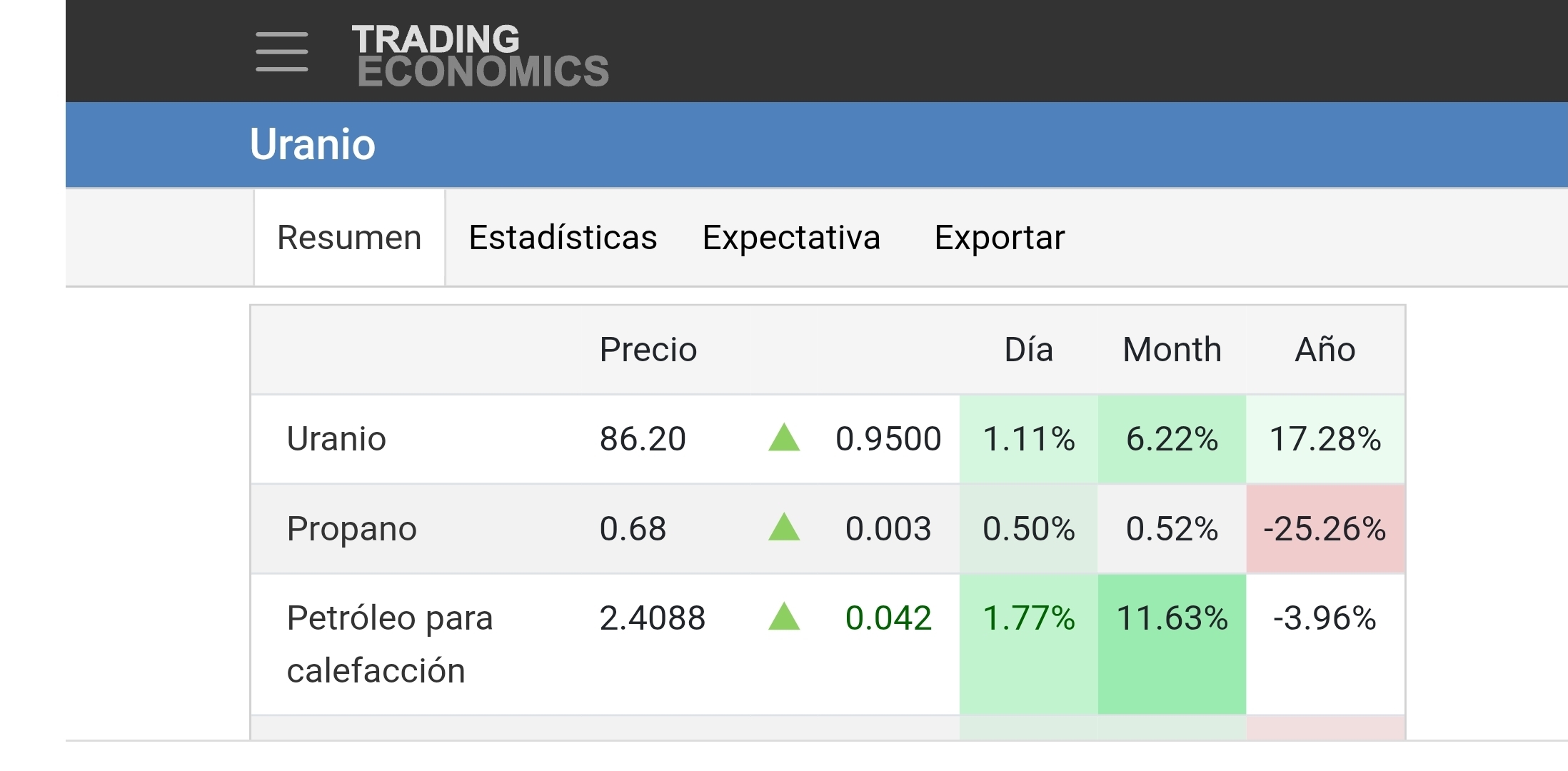Click the Día column header

click(x=1029, y=350)
